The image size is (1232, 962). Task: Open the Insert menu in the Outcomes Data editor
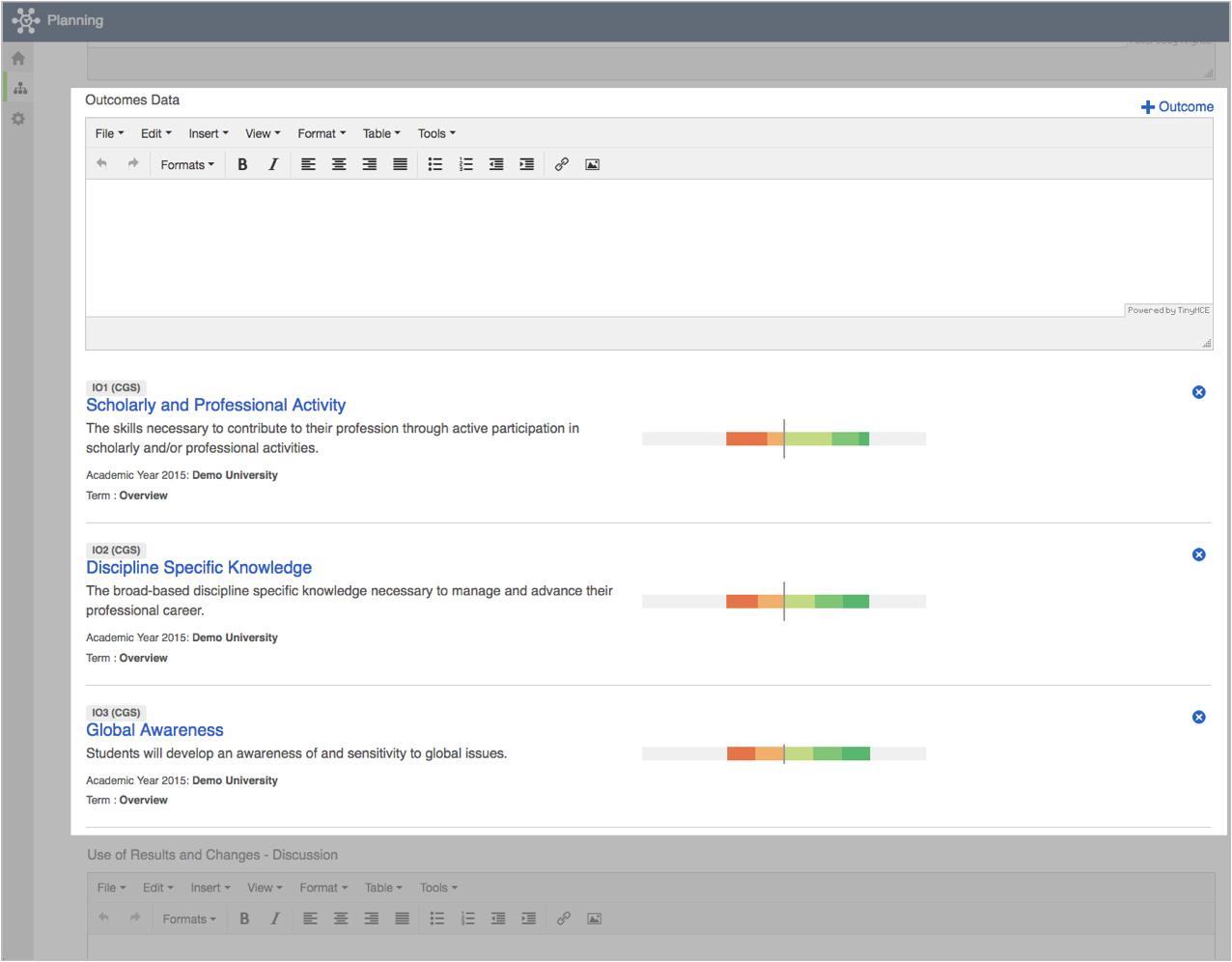209,133
